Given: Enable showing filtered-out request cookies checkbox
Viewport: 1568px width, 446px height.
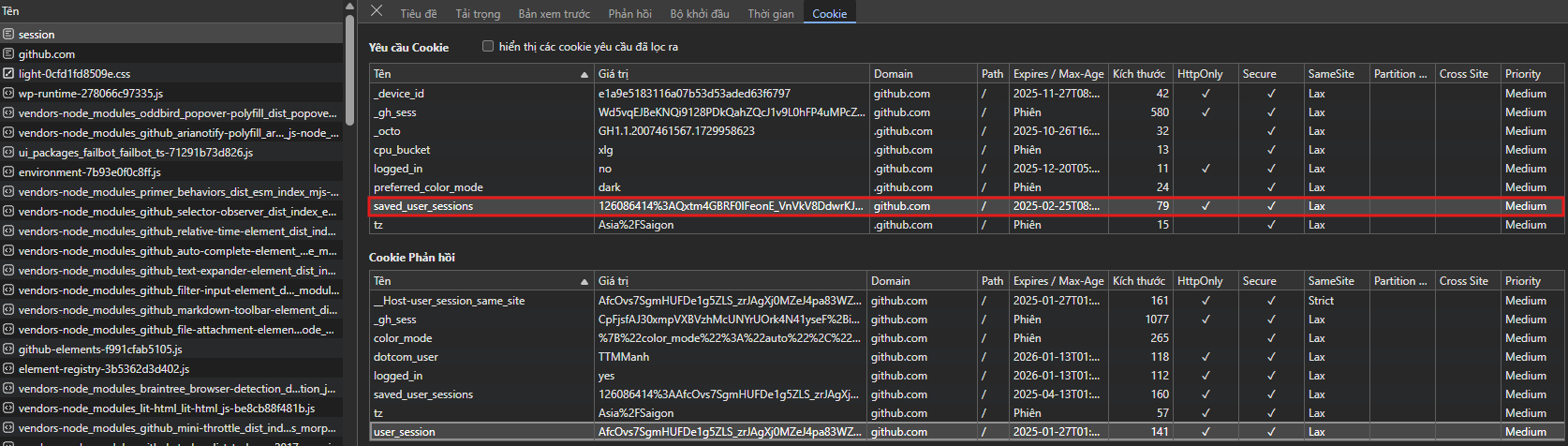Looking at the screenshot, I should [x=488, y=46].
